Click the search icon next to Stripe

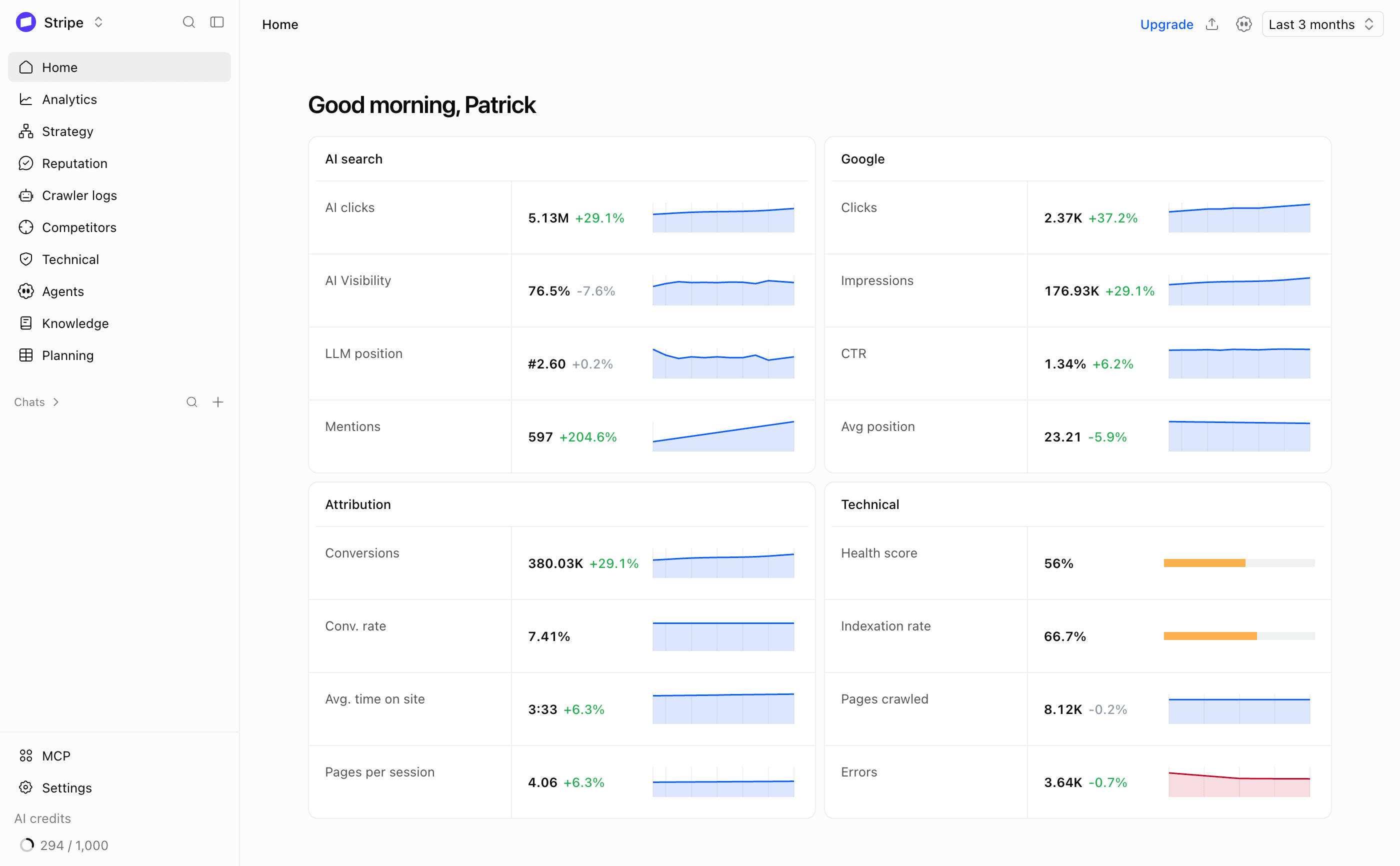point(188,22)
